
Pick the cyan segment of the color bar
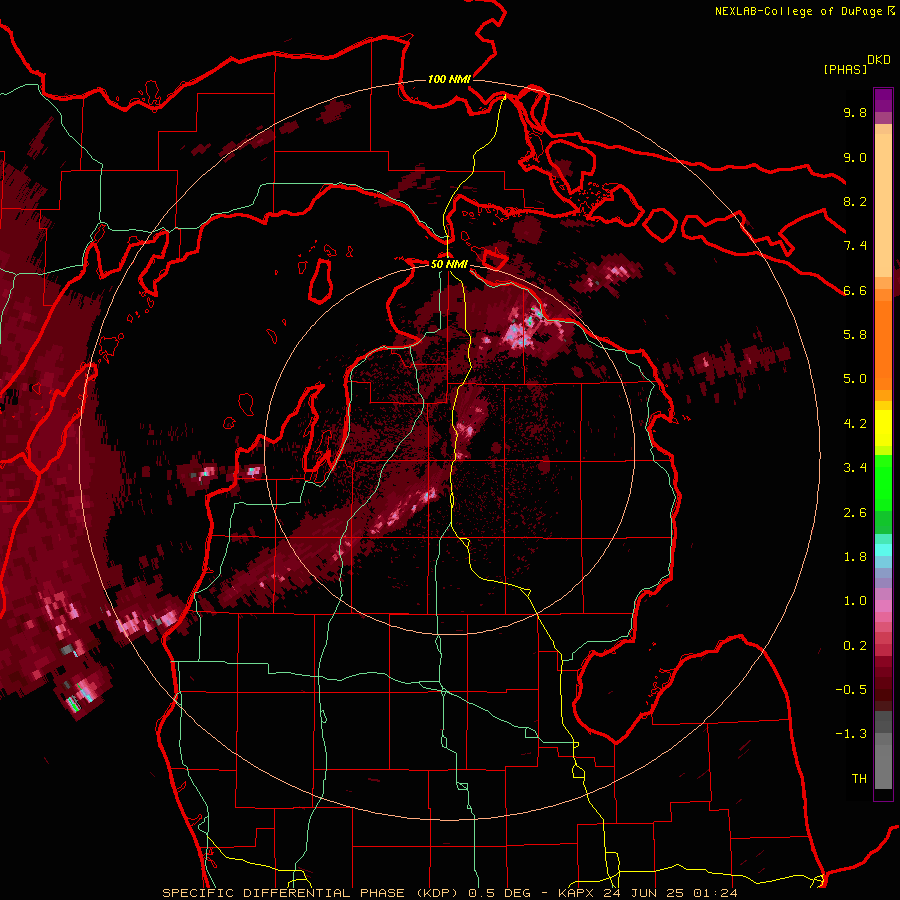[x=883, y=550]
